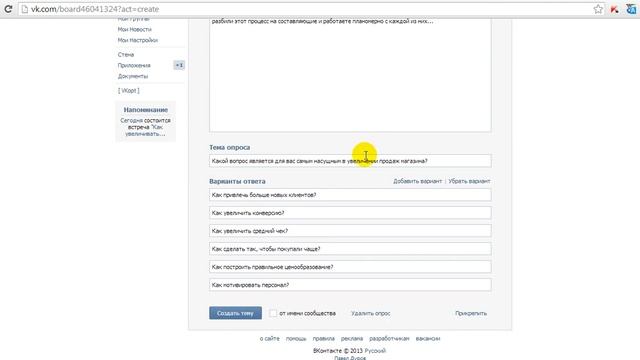Edit answer 'Как сделать так, чтобы покупали чаще?'
The height and width of the screenshot is (360, 640).
[x=350, y=249]
